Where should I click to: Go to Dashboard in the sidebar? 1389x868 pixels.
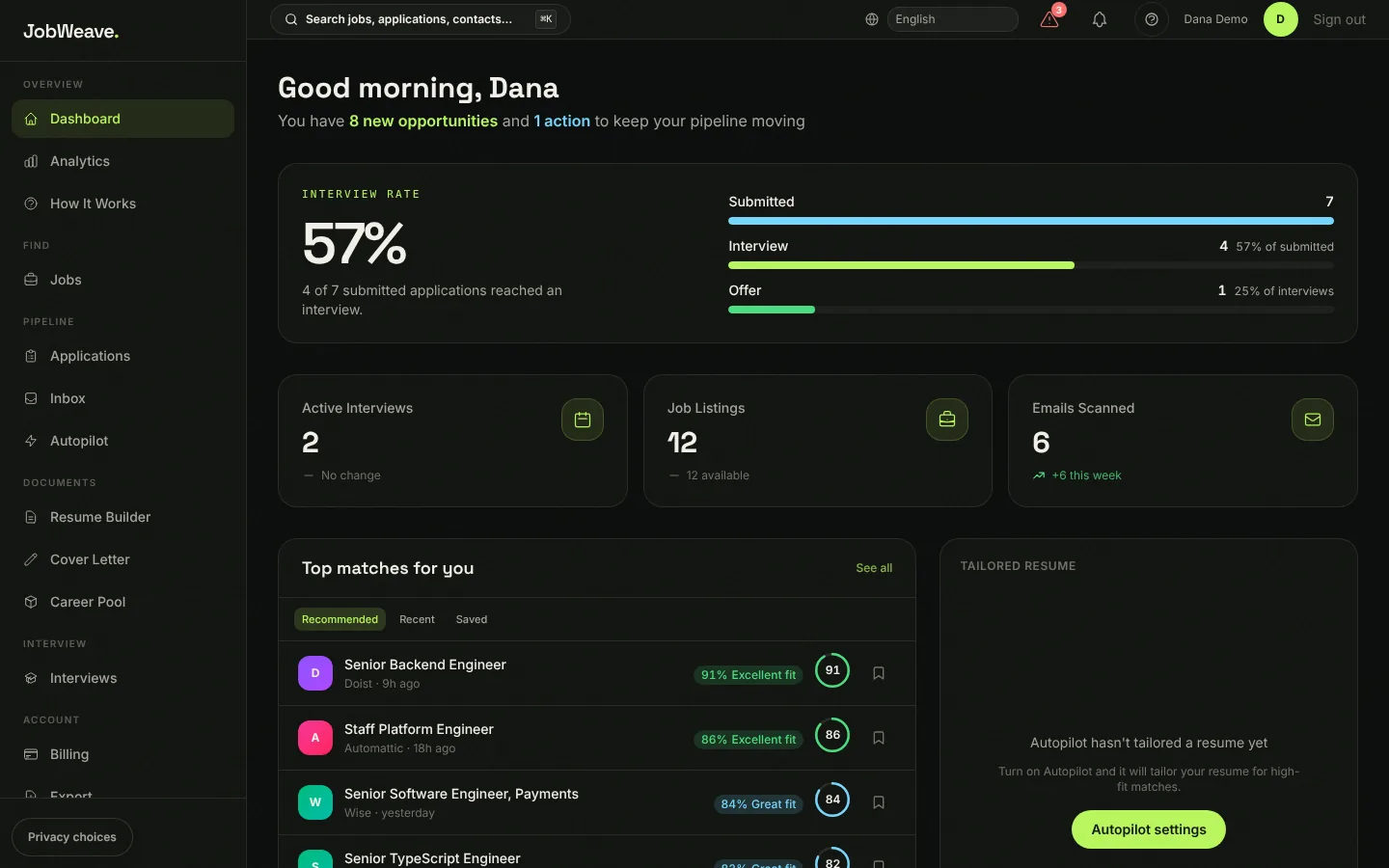(123, 119)
